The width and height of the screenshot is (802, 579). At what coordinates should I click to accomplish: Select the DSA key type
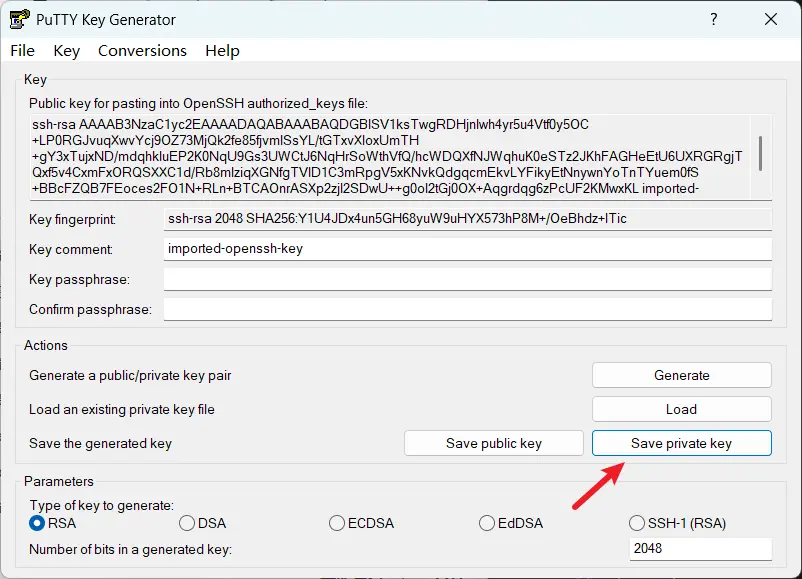click(187, 523)
